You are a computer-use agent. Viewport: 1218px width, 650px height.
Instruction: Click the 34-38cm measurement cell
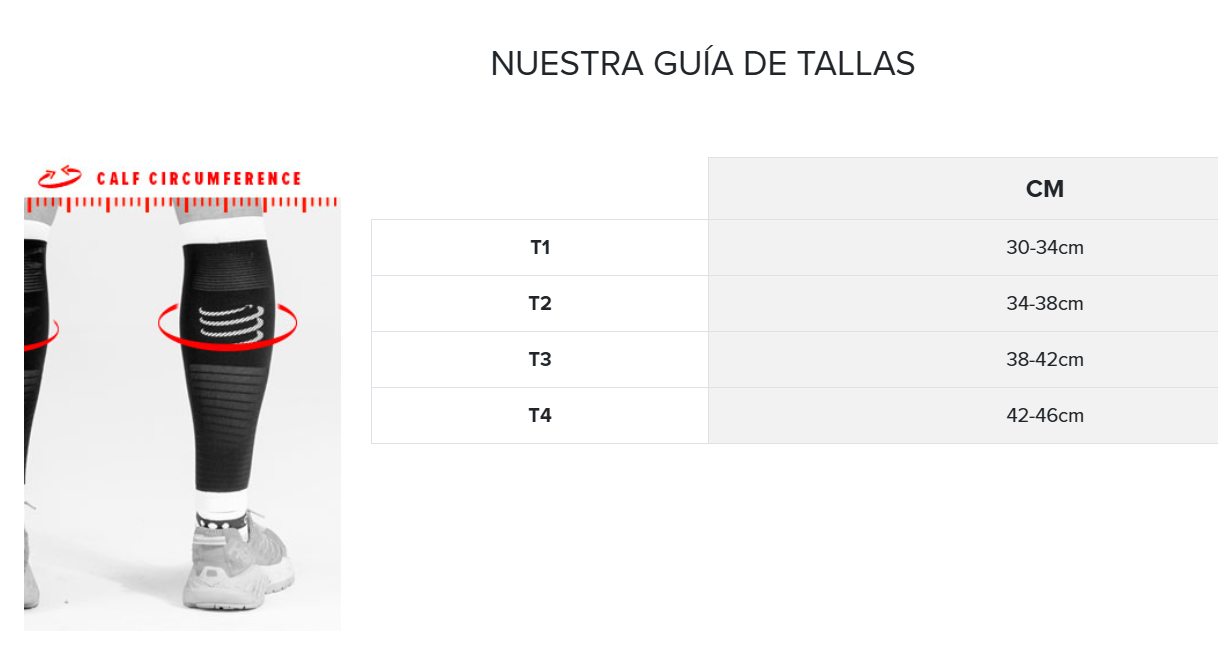pyautogui.click(x=1044, y=304)
